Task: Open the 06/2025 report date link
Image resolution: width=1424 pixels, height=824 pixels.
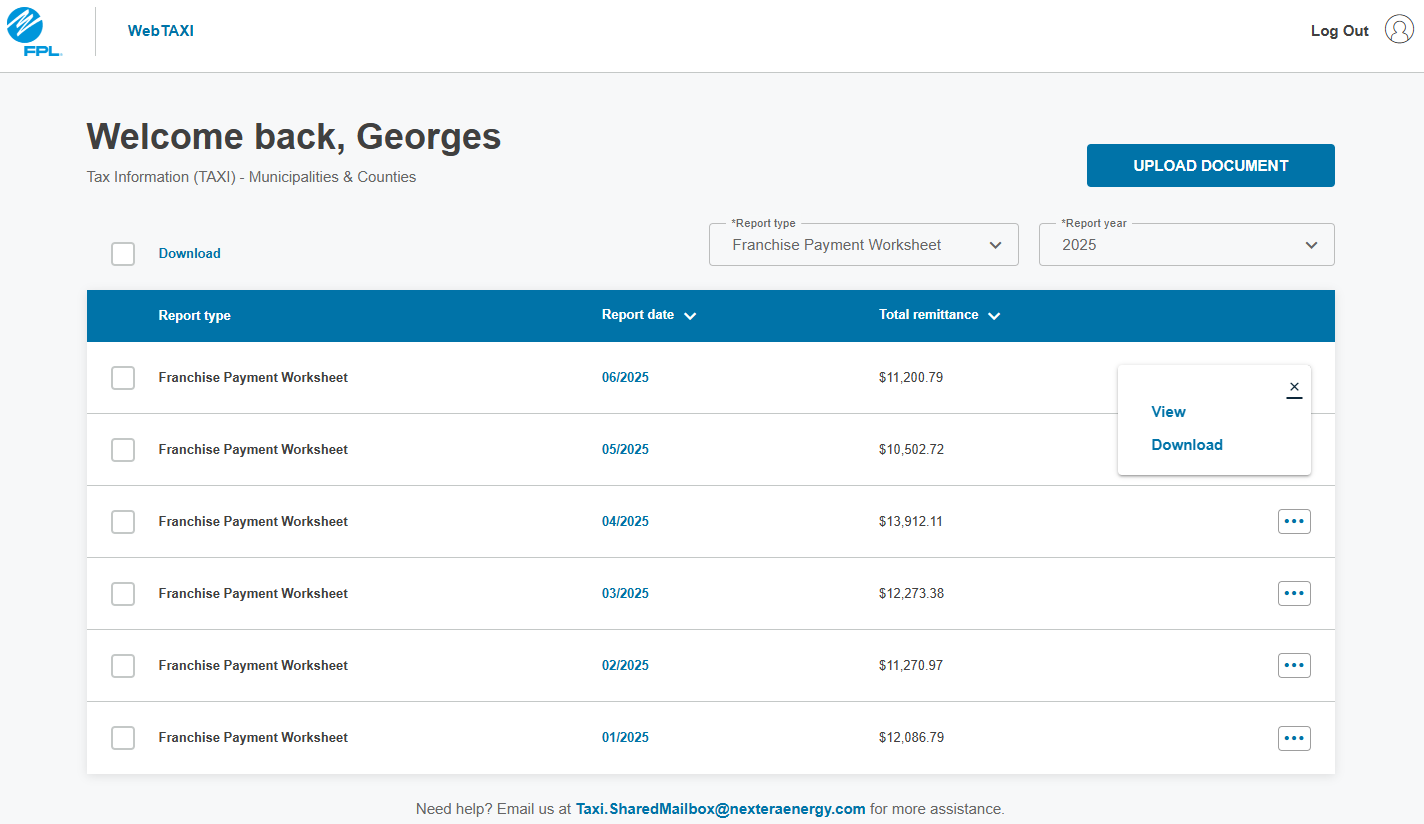Action: (625, 377)
